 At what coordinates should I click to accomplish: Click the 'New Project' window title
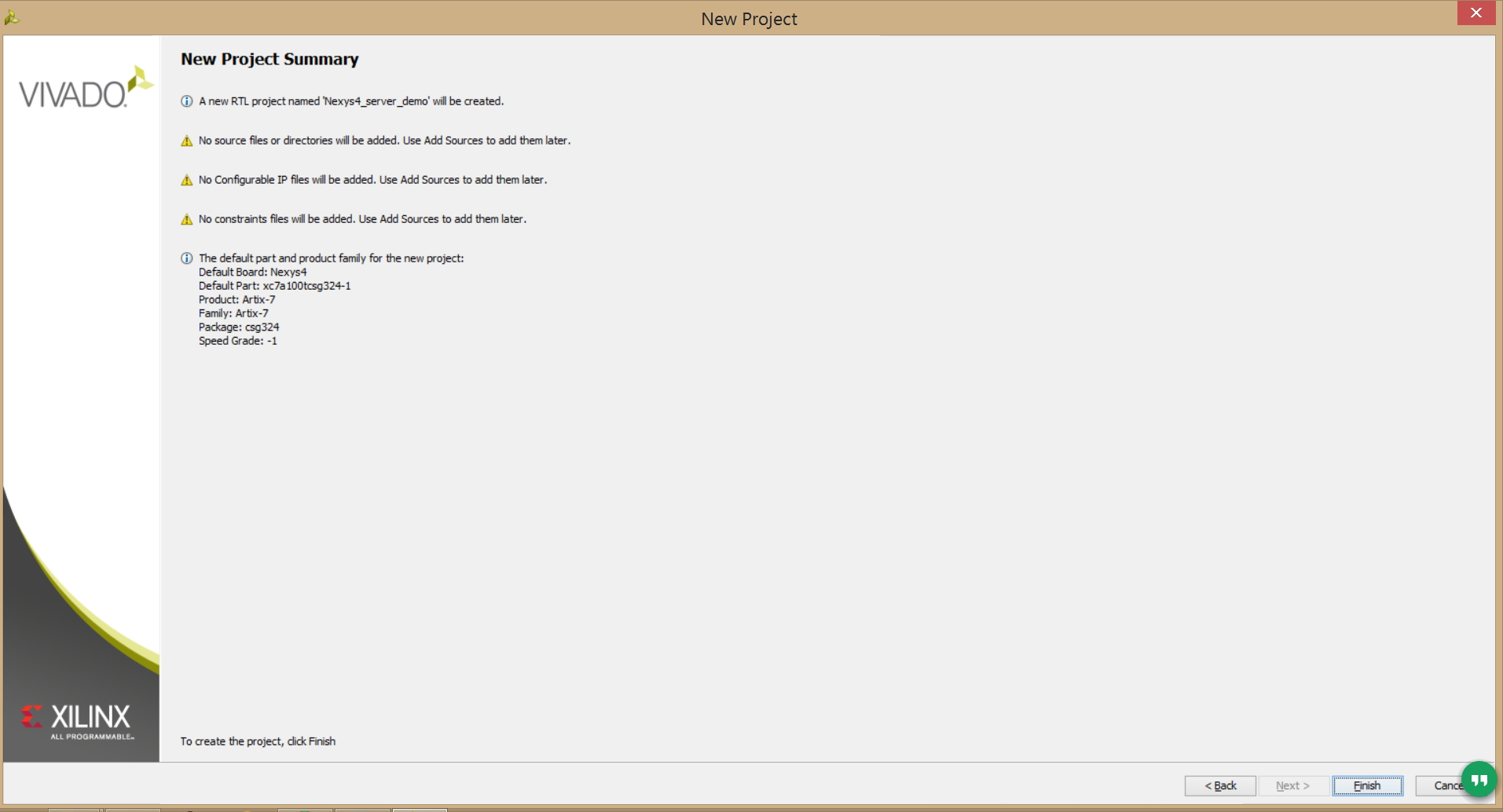pyautogui.click(x=749, y=19)
